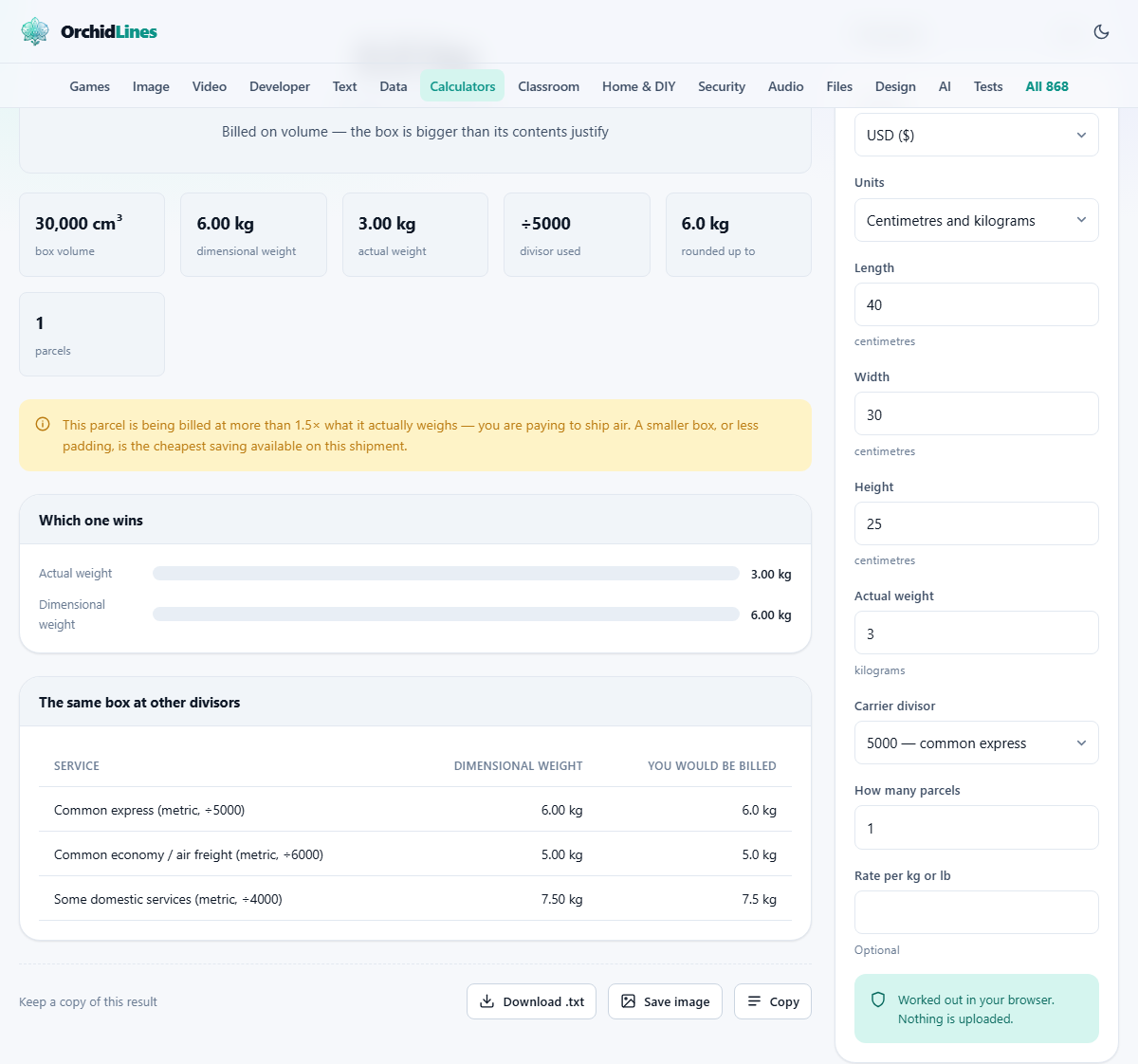Open the All 868 tools link
The height and width of the screenshot is (1064, 1138).
coord(1047,86)
